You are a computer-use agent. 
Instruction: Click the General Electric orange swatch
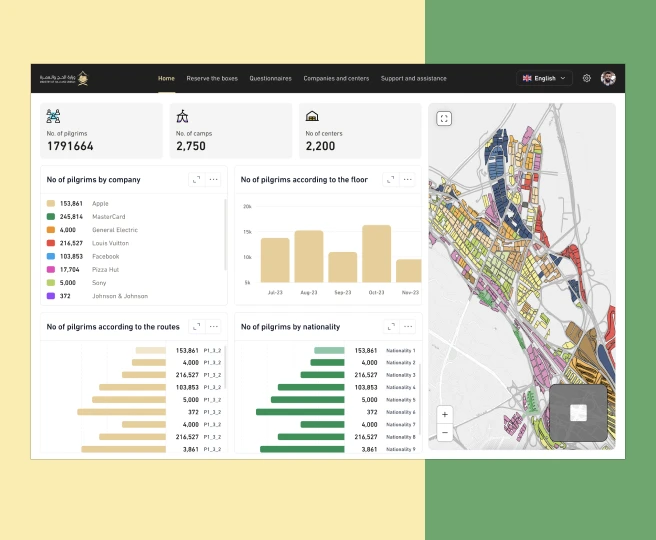(51, 230)
